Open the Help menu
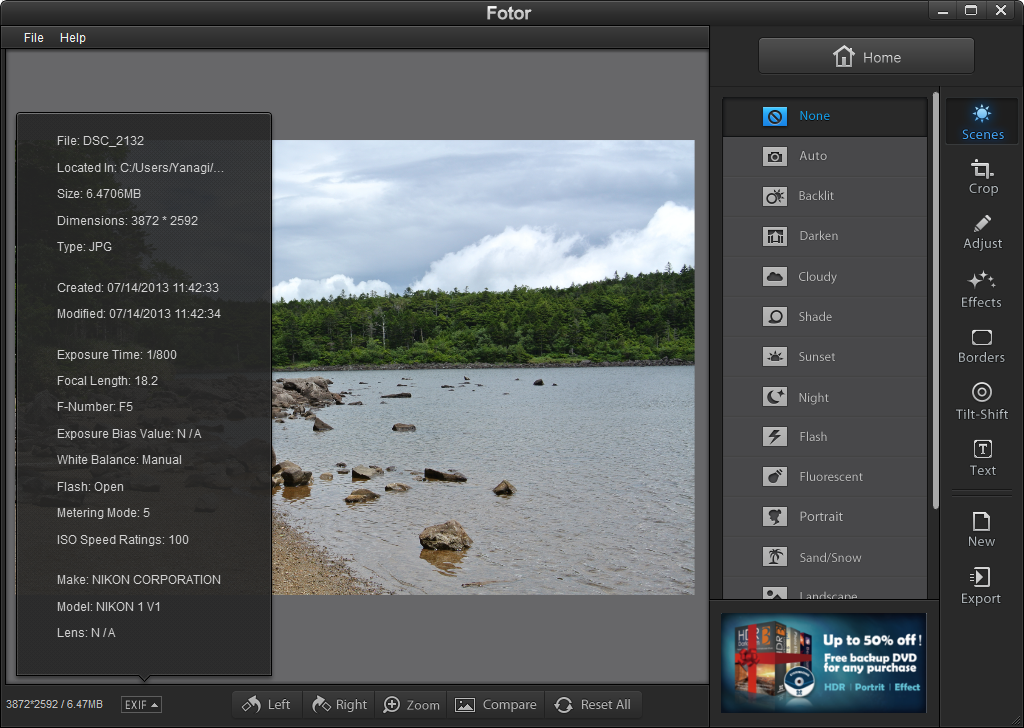 [72, 38]
